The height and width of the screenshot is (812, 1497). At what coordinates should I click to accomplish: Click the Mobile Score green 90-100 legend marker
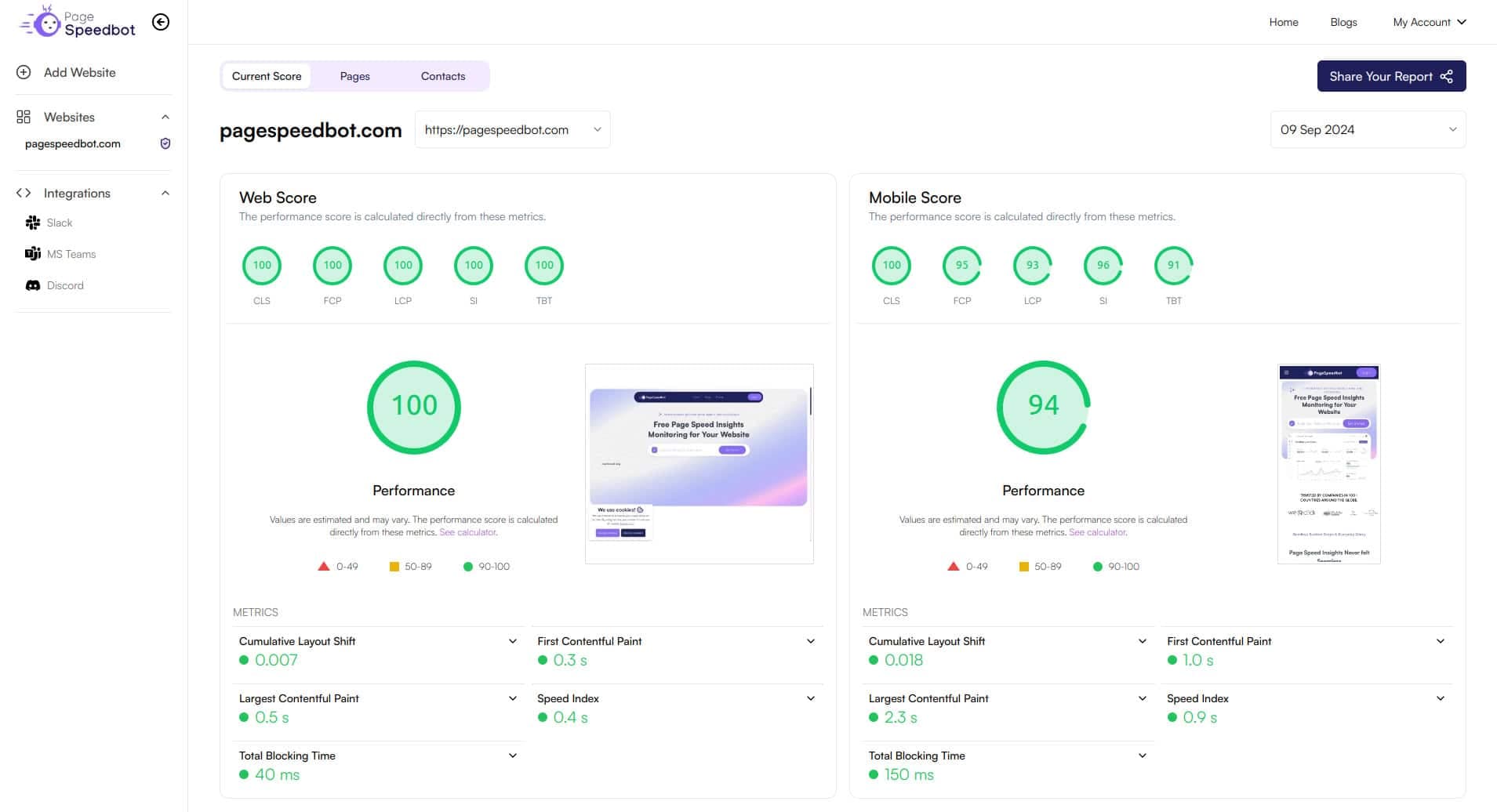(1098, 566)
